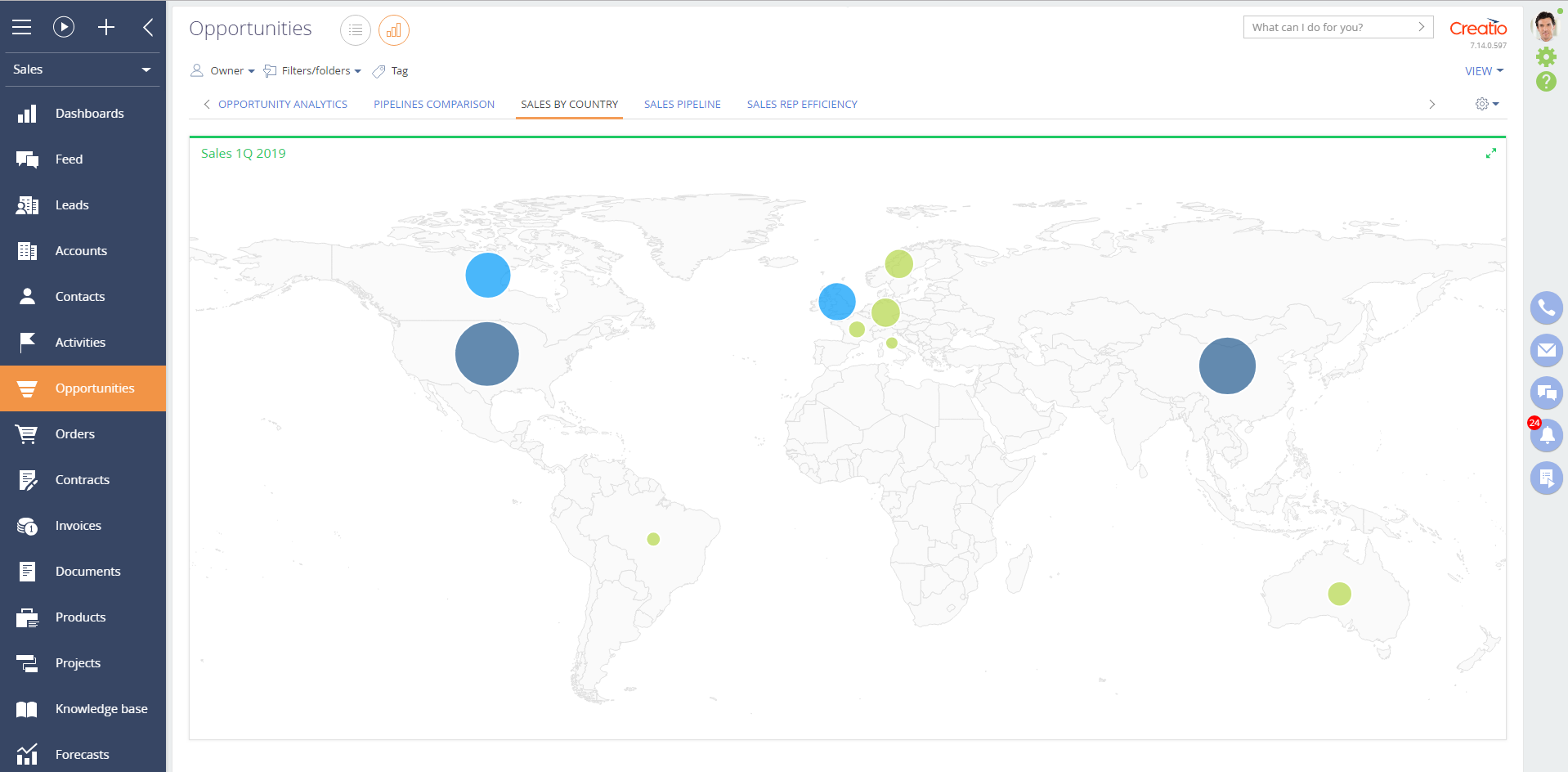This screenshot has width=1568, height=772.
Task: Open the VIEW menu
Action: pos(1484,70)
